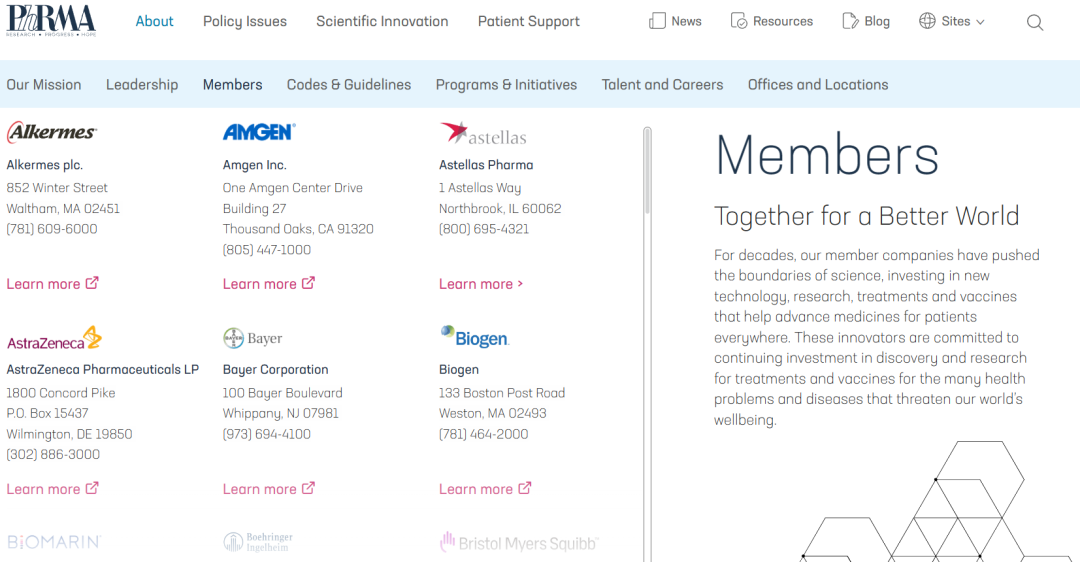Go to Programs & Initiatives tab
Viewport: 1080px width, 562px height.
(506, 85)
